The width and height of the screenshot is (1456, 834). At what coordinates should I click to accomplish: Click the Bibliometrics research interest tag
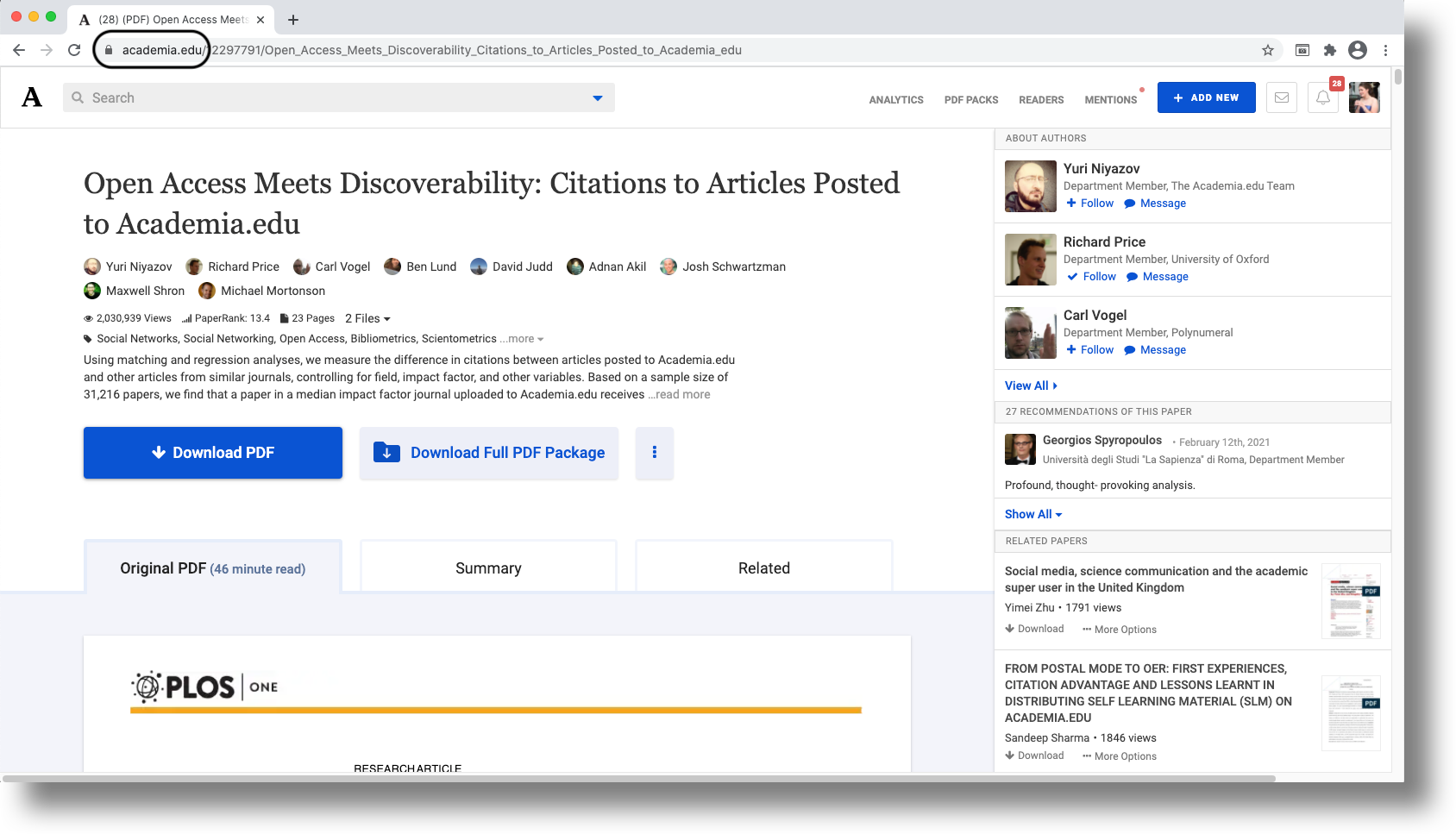coord(383,339)
